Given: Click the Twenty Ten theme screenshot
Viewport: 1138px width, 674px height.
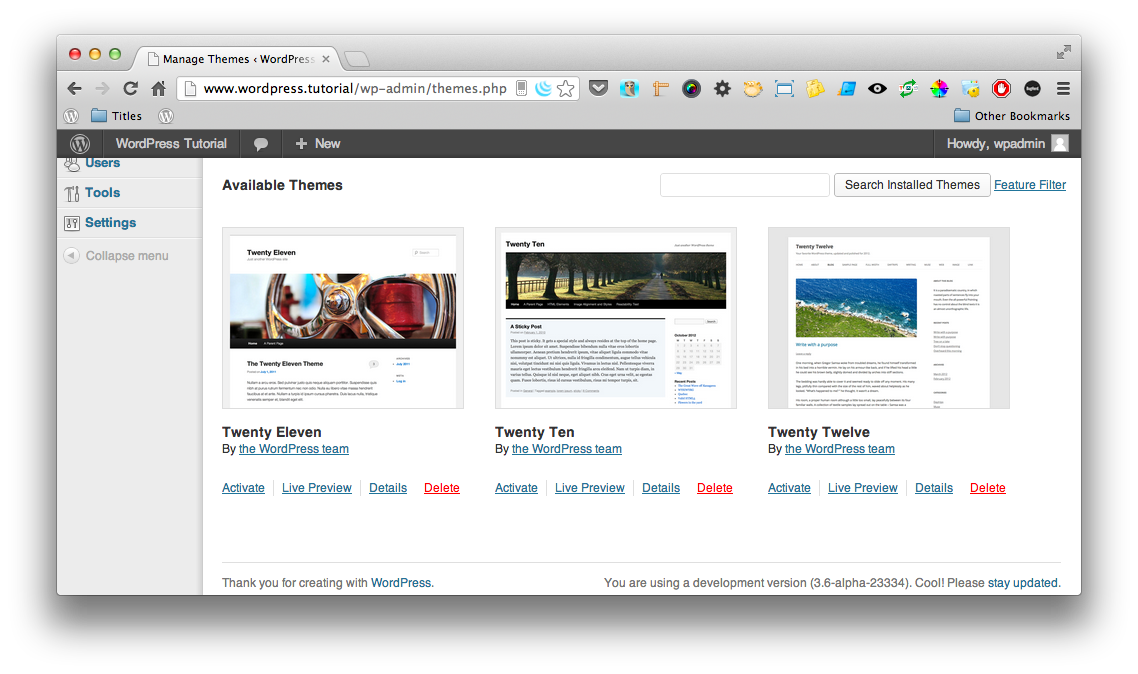Looking at the screenshot, I should 615,318.
